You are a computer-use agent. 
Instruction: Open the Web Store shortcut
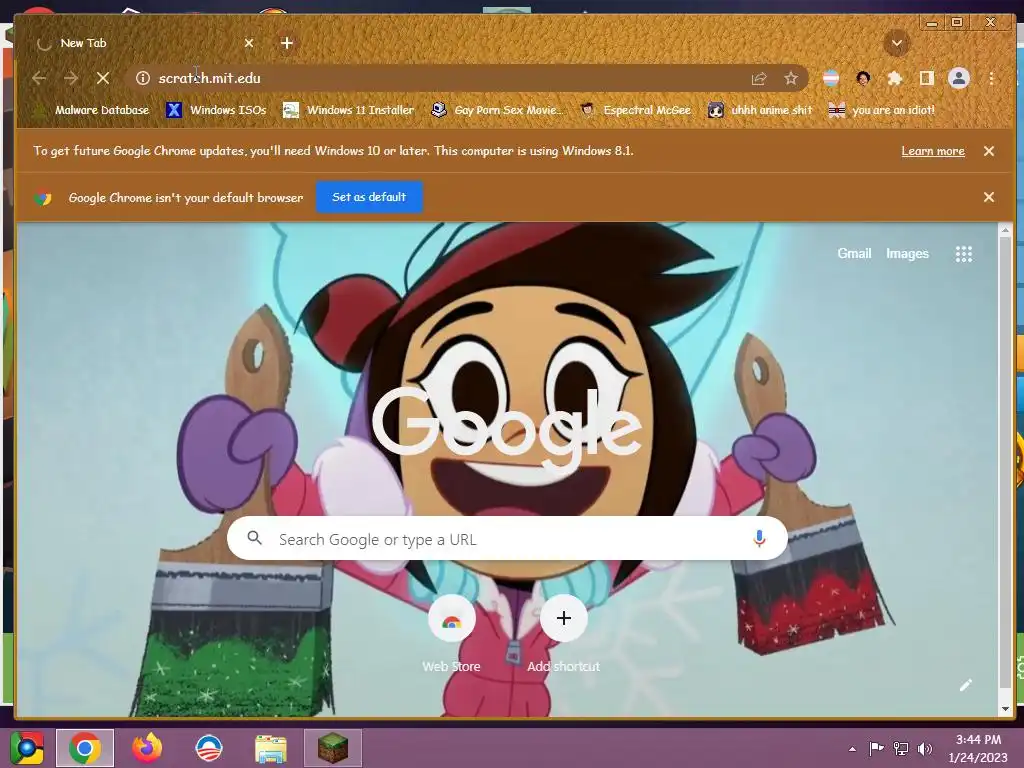click(451, 633)
